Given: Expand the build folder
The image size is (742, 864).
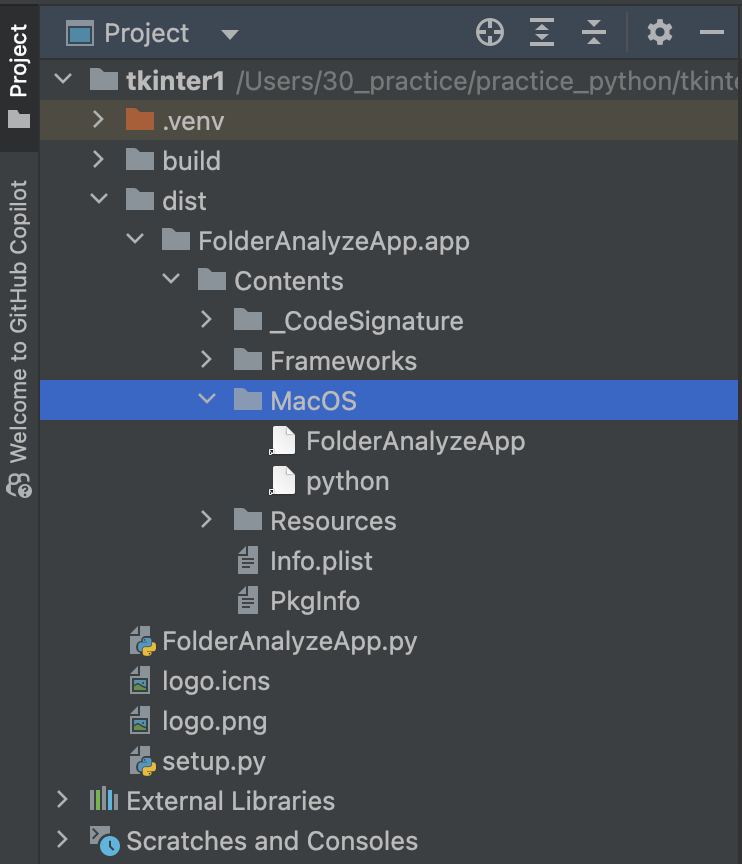Looking at the screenshot, I should click(98, 161).
